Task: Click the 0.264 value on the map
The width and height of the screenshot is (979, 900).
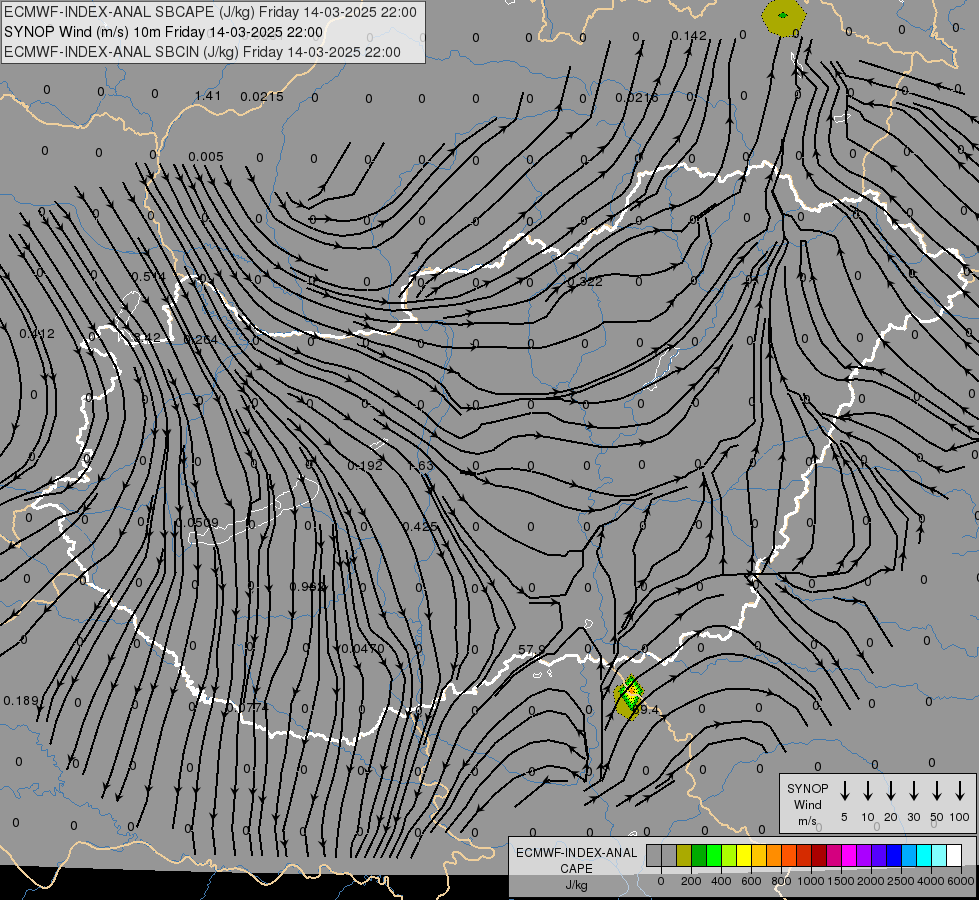Action: [x=200, y=339]
